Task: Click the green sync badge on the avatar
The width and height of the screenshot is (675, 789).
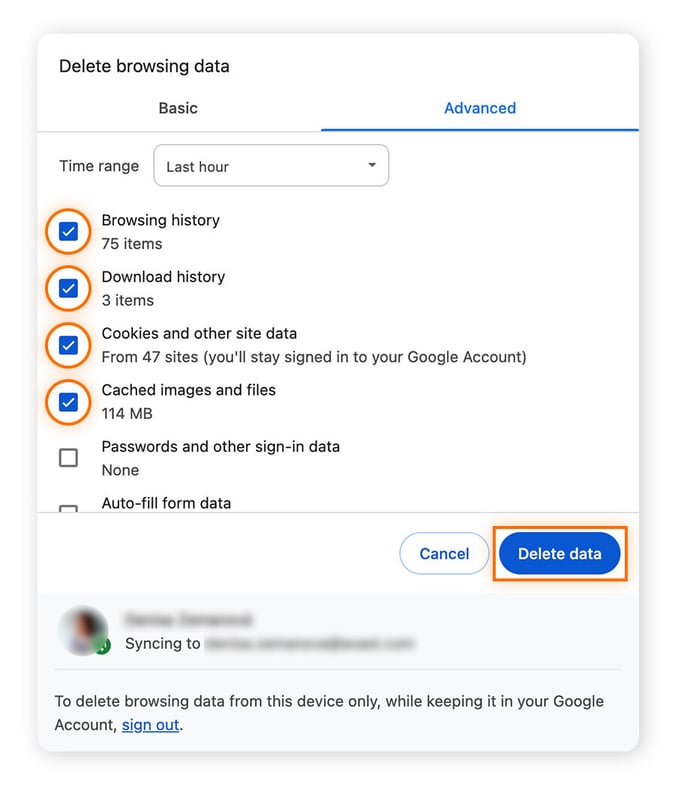Action: (x=102, y=647)
